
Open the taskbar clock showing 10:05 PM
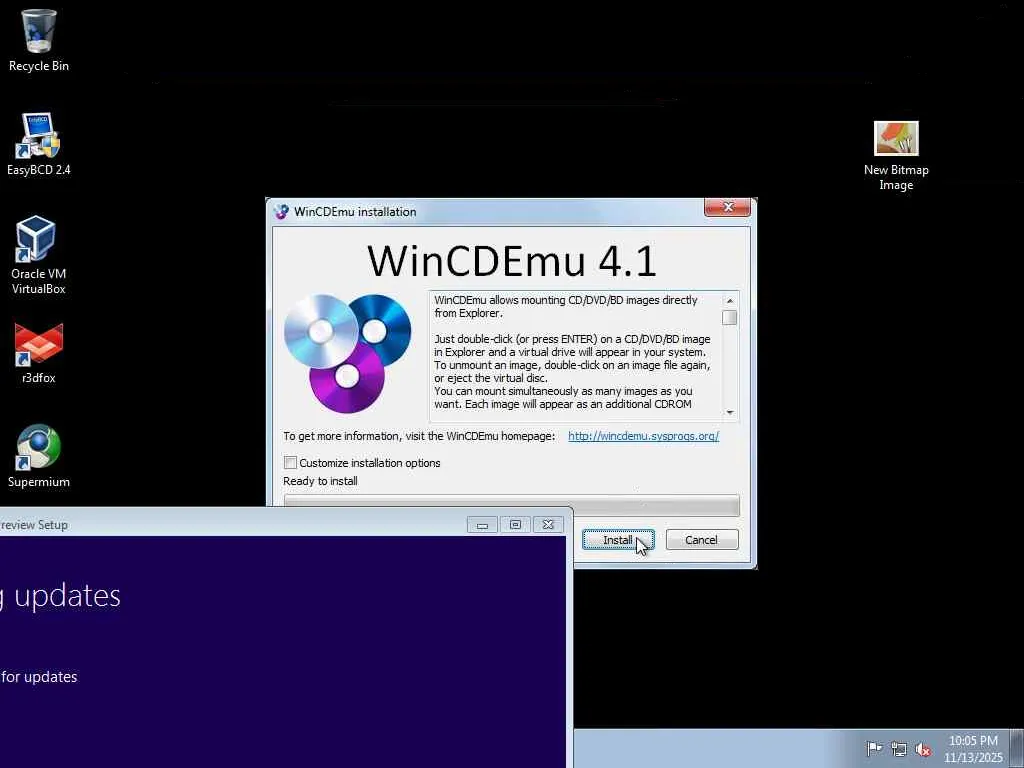tap(973, 749)
